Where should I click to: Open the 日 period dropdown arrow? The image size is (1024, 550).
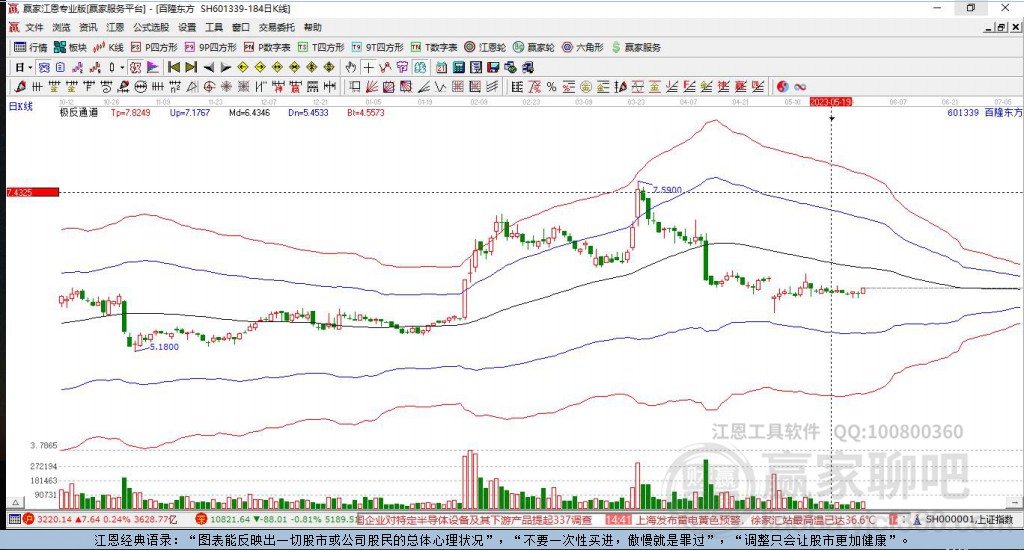30,67
